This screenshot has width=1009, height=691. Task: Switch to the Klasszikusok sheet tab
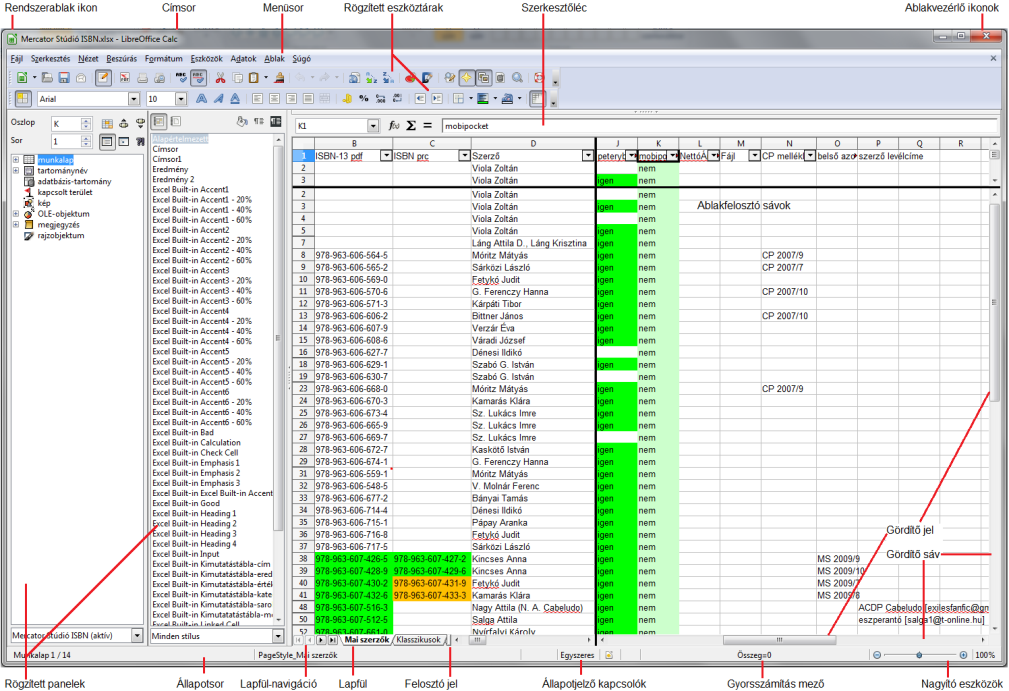coord(418,640)
